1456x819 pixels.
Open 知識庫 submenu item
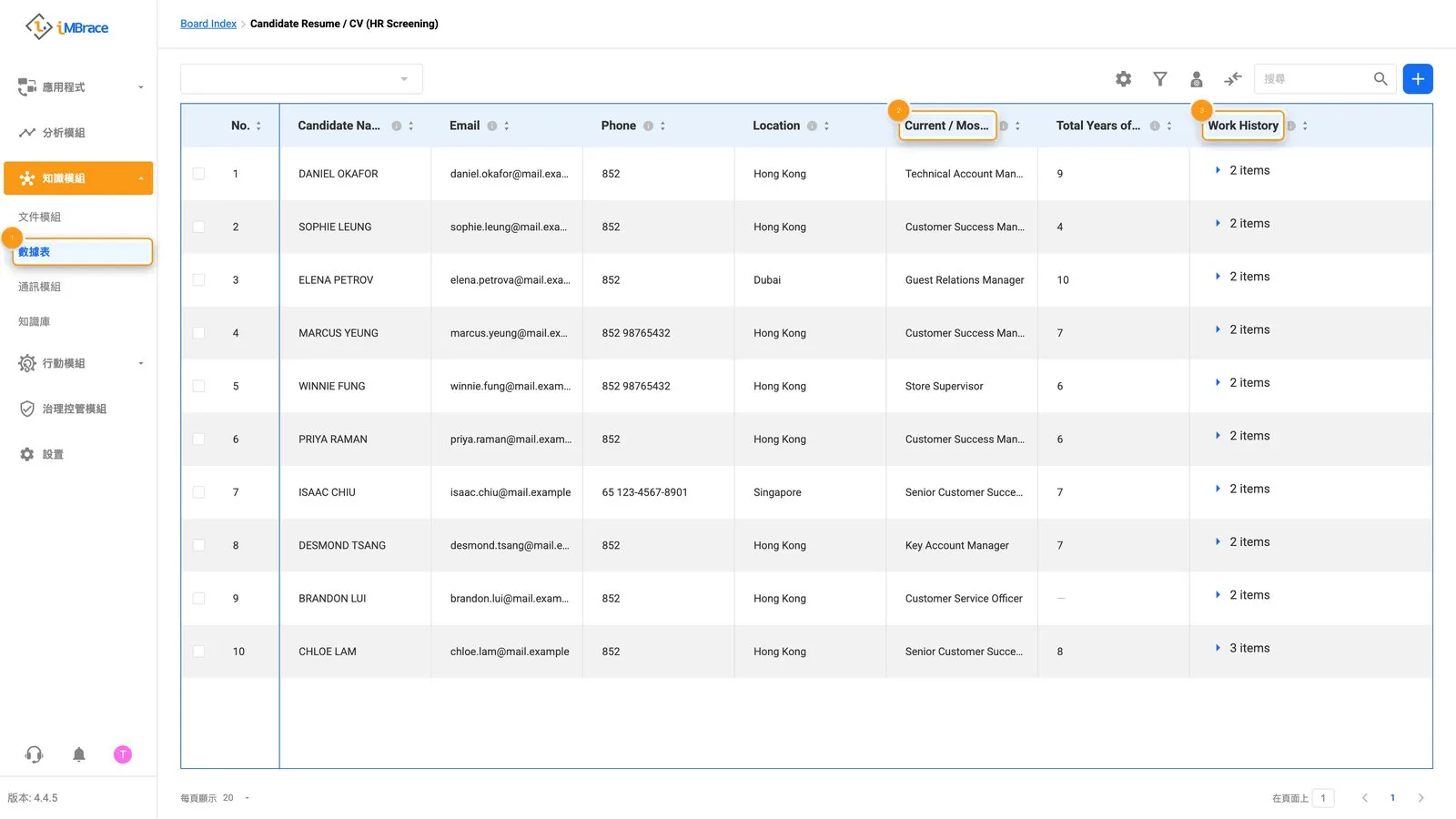(35, 321)
